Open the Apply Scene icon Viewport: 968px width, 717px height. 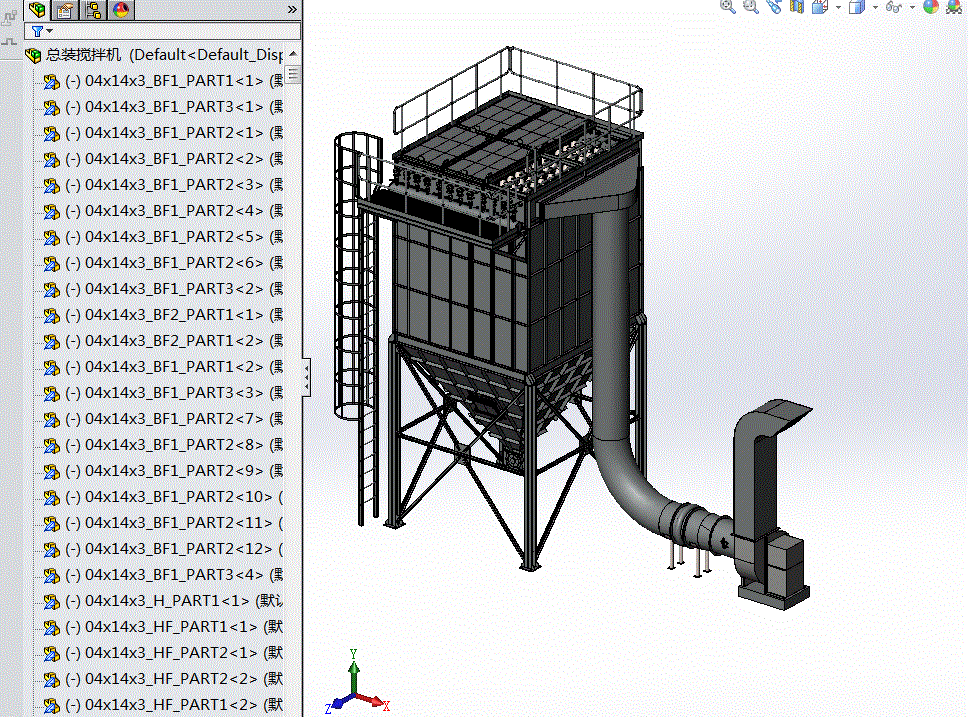[954, 7]
